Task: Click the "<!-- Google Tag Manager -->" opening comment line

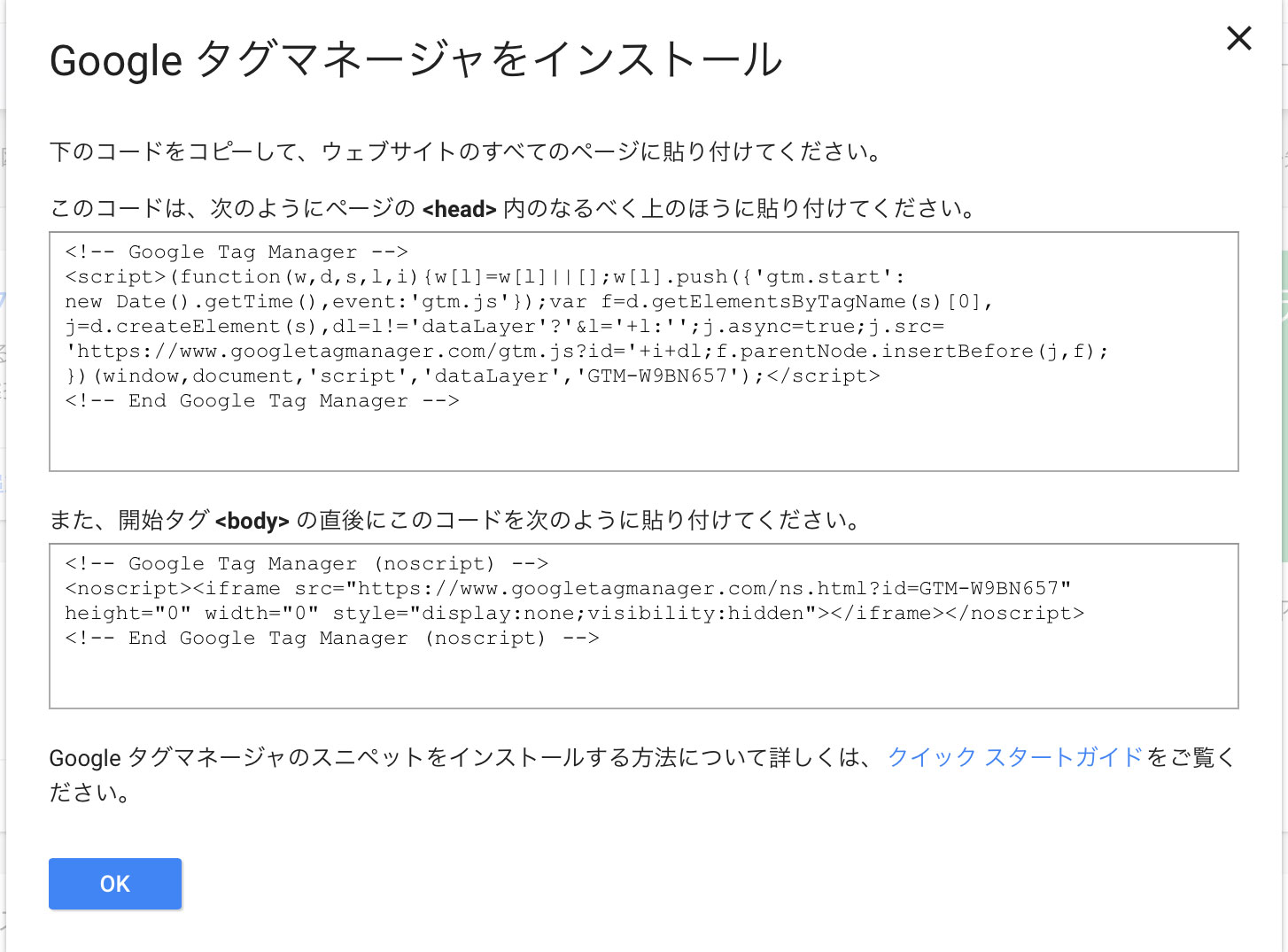Action: coord(237,252)
